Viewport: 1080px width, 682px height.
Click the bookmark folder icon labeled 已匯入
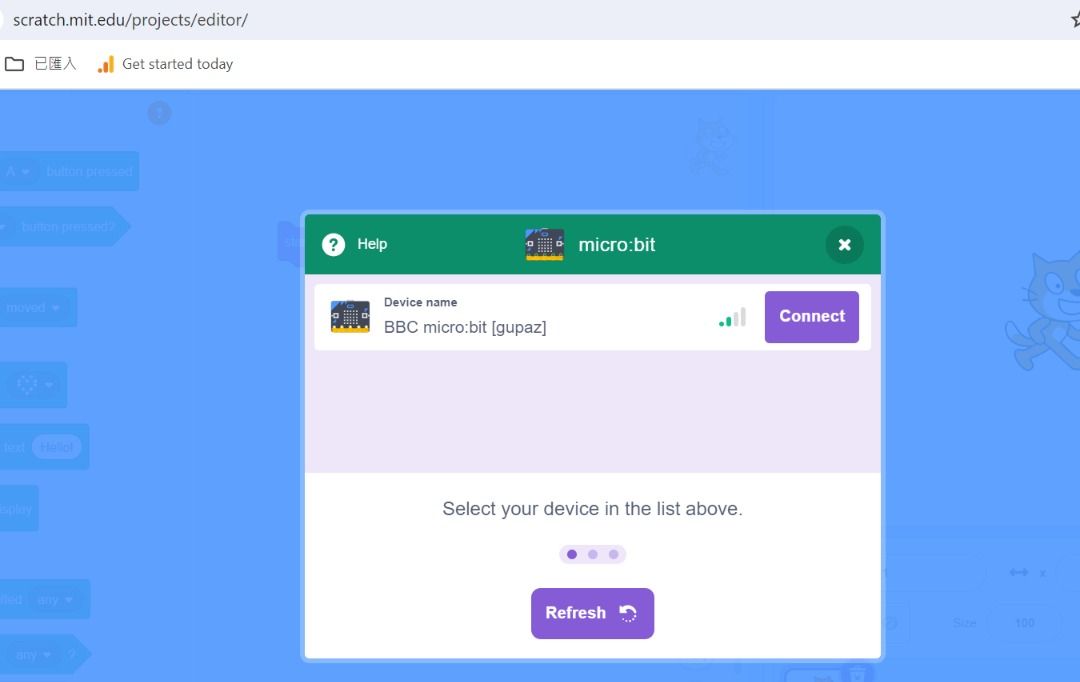[14, 64]
